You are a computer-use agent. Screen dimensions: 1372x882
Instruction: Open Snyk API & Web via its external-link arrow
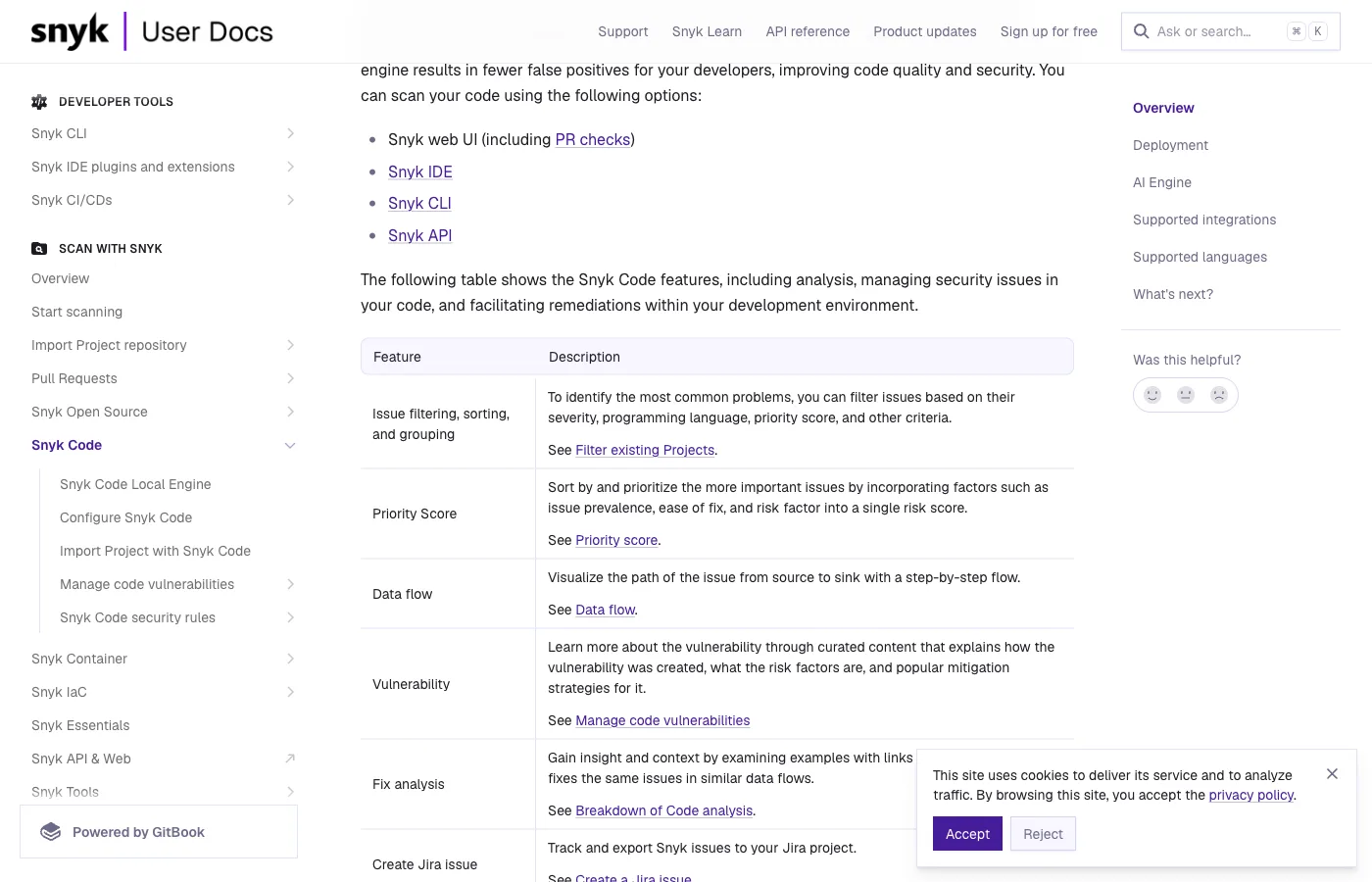tap(290, 758)
